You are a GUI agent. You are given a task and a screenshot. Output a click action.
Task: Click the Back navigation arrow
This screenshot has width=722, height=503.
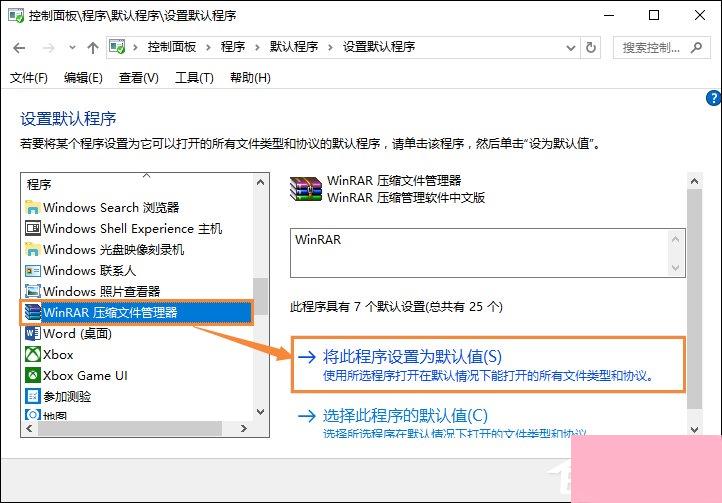[19, 47]
